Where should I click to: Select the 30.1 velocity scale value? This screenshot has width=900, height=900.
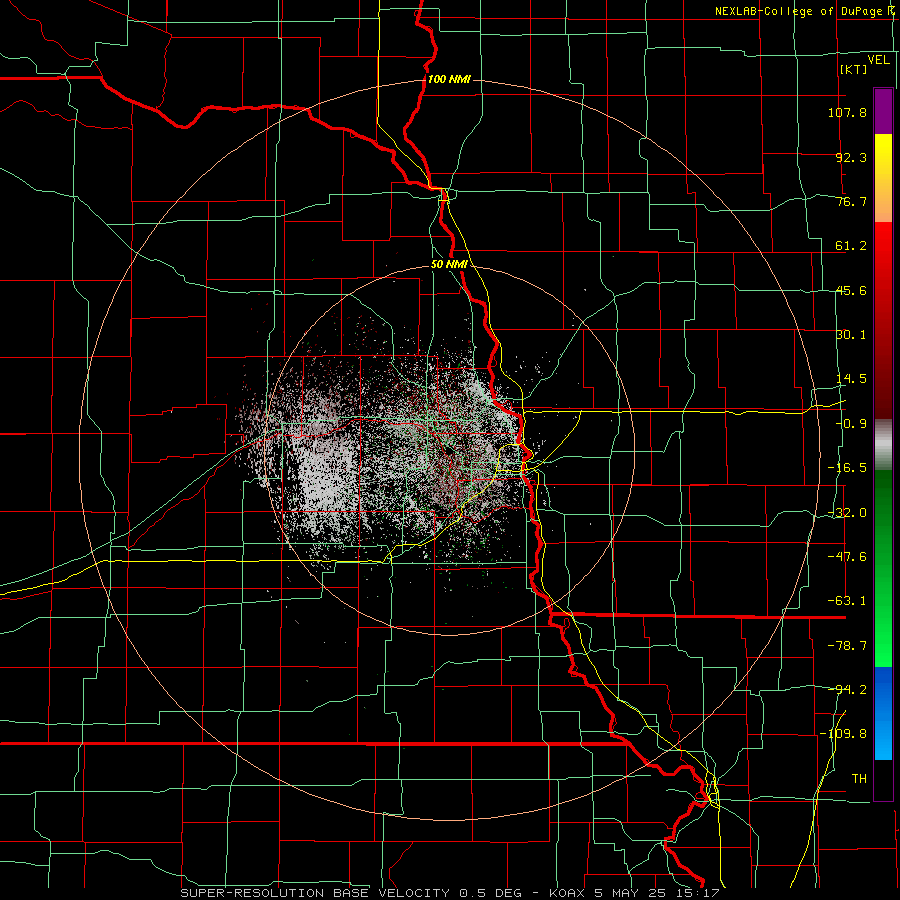pyautogui.click(x=851, y=335)
